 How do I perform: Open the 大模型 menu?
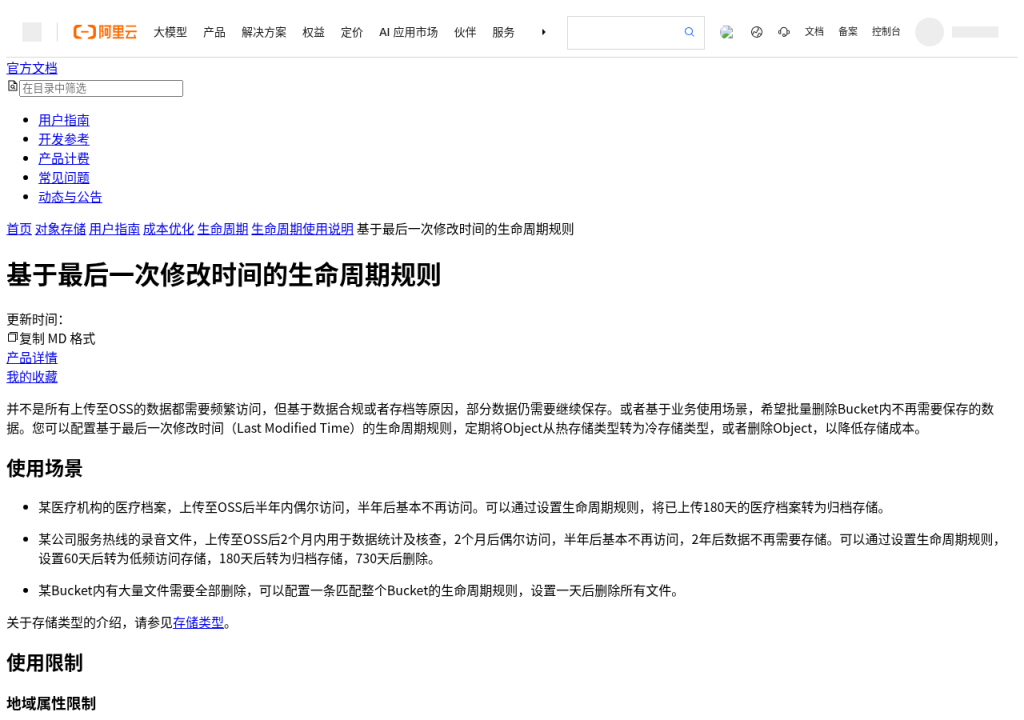coord(170,32)
